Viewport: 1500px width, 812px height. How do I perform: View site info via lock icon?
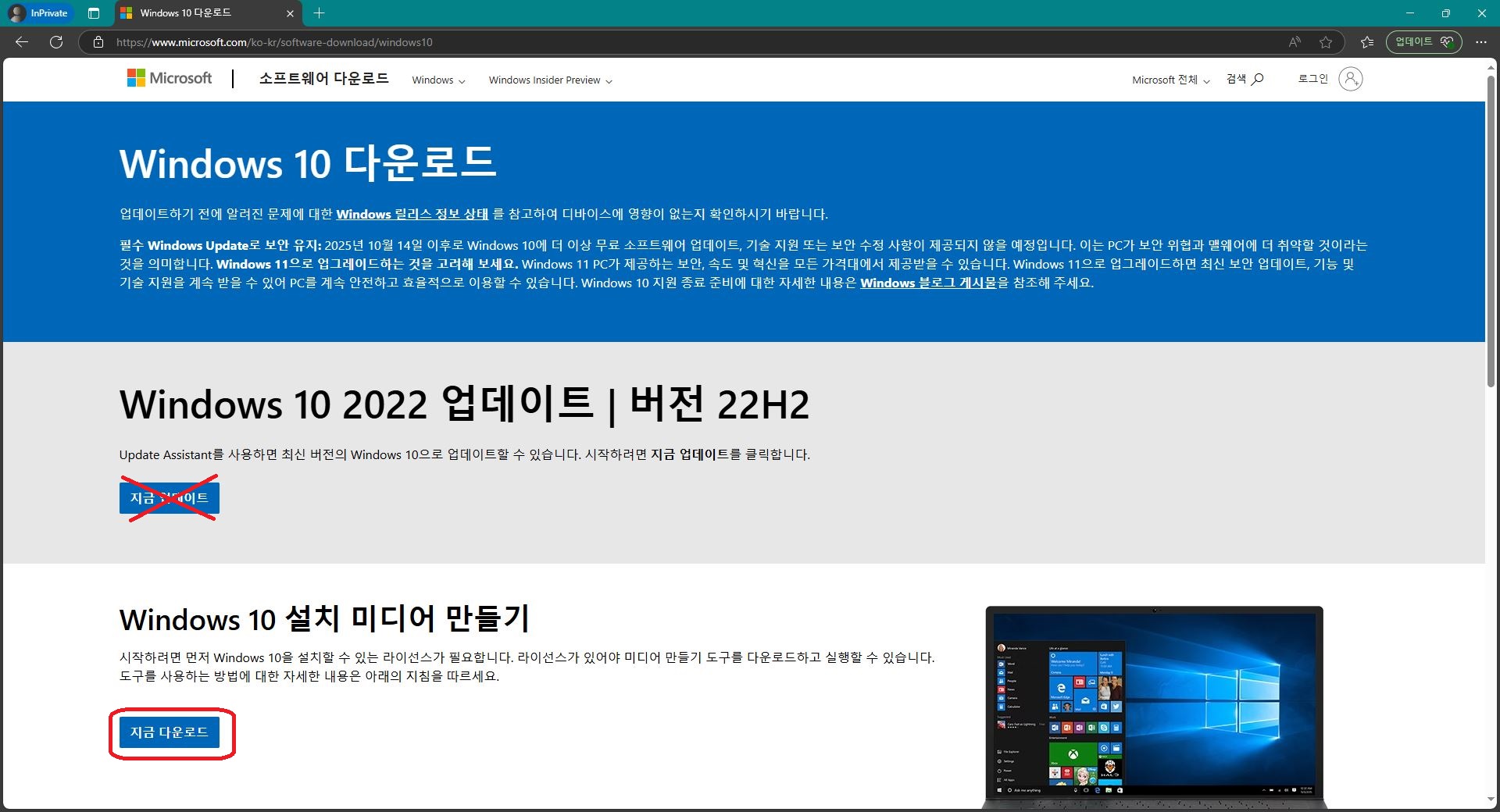pyautogui.click(x=98, y=42)
